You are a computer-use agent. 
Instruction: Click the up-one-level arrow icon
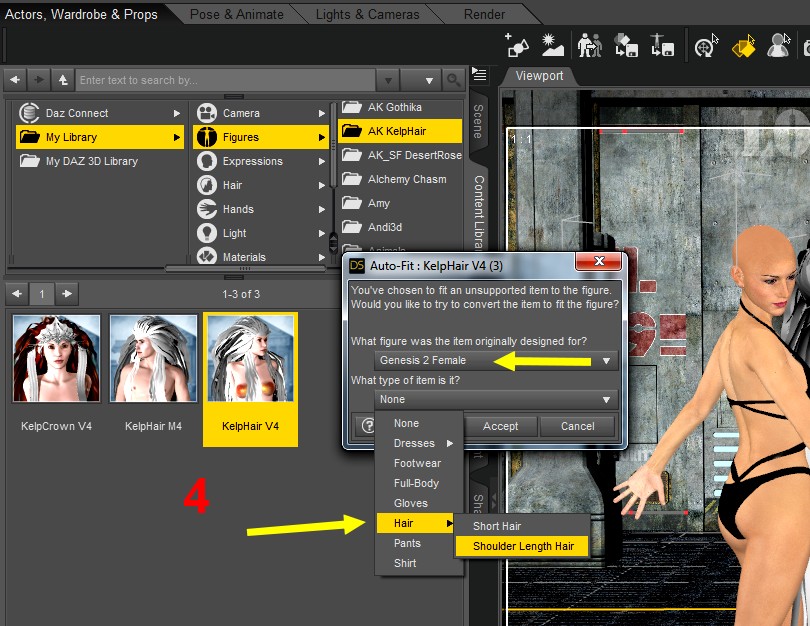[x=63, y=80]
